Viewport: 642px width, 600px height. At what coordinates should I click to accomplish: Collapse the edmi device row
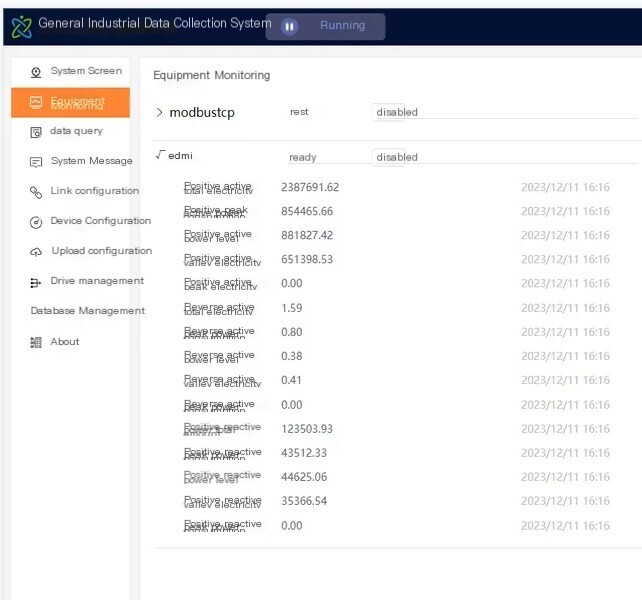160,155
